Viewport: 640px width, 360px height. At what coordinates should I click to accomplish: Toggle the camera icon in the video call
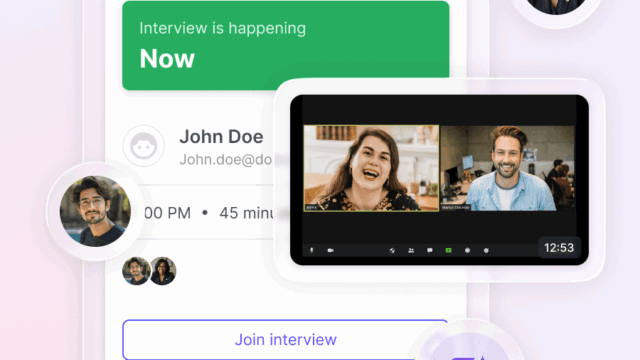[x=331, y=250]
